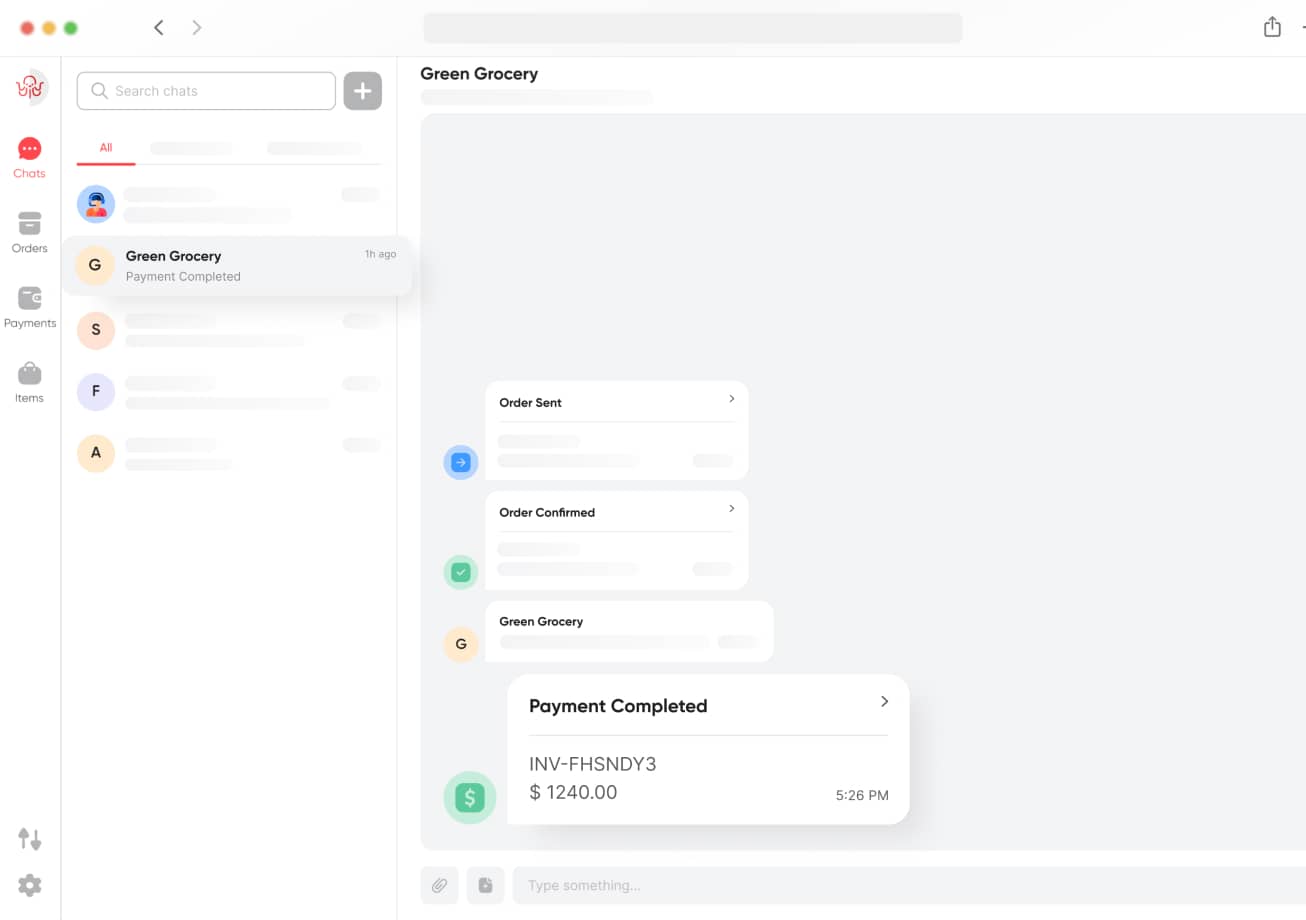Click the settings gear icon

click(29, 885)
